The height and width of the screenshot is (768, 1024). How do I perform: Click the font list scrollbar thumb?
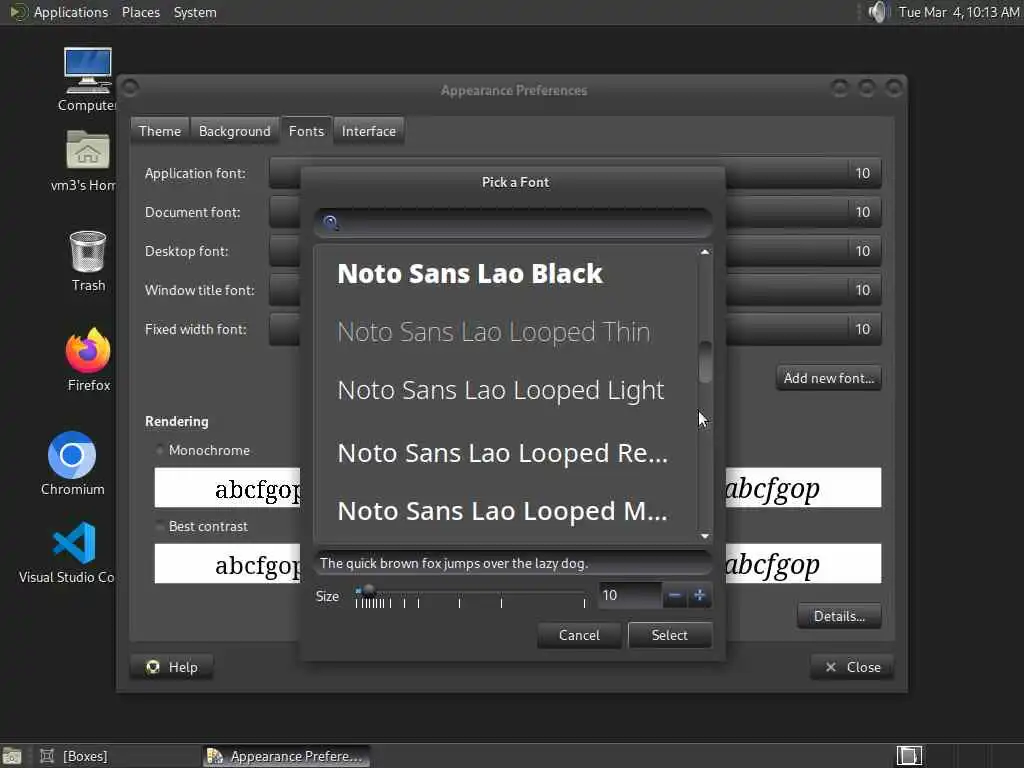(x=705, y=361)
